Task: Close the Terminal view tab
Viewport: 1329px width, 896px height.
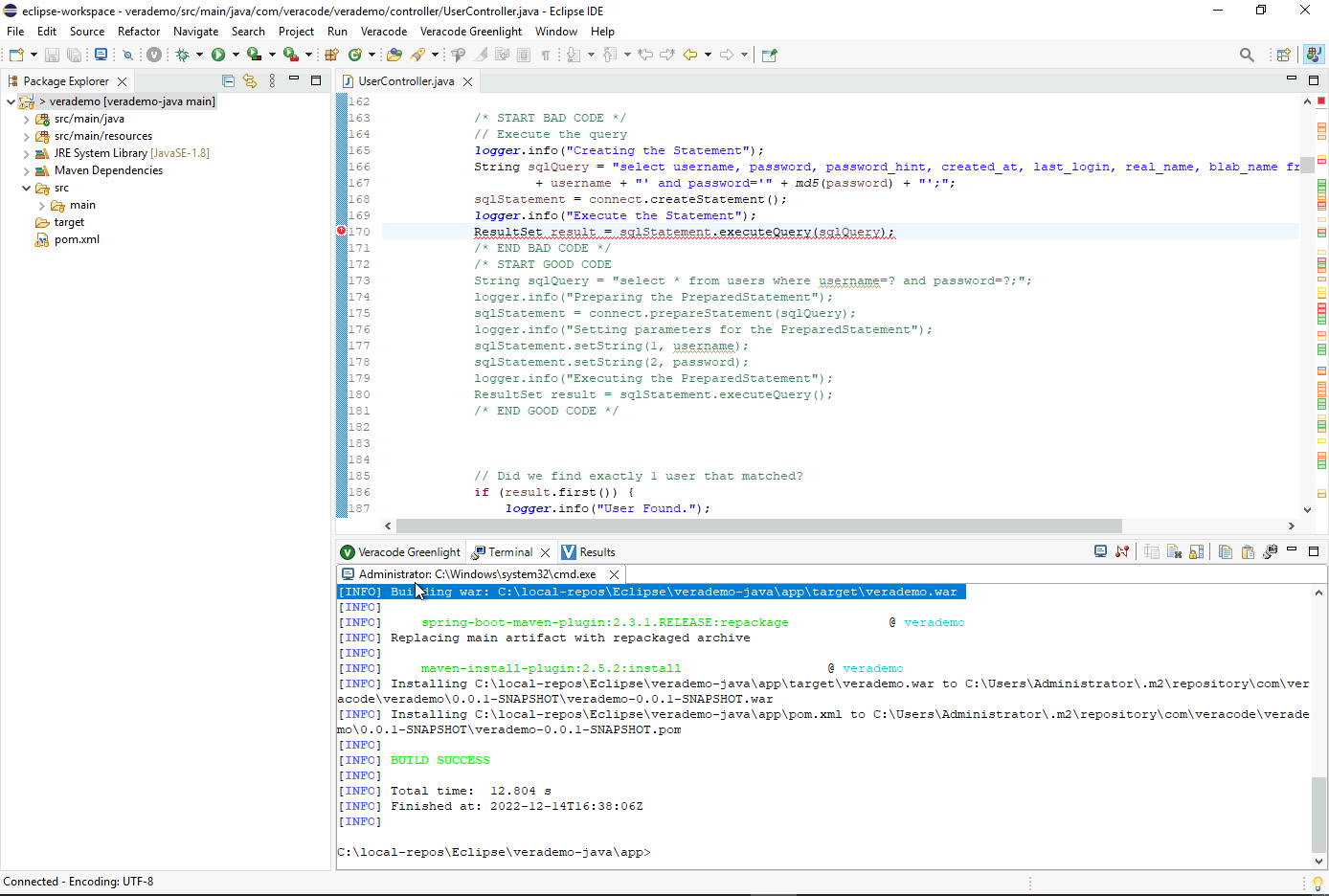Action: click(545, 552)
